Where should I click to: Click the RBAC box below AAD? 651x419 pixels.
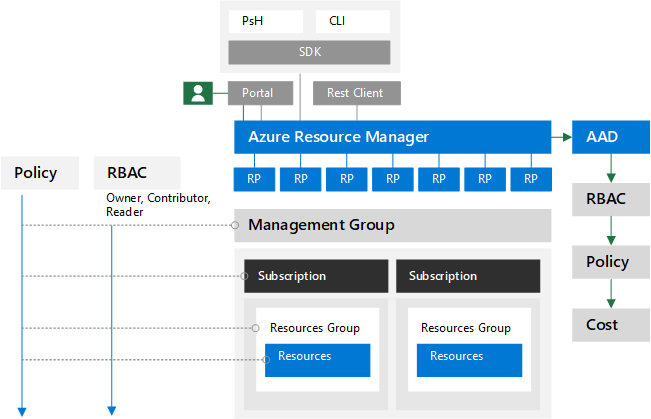click(x=611, y=199)
